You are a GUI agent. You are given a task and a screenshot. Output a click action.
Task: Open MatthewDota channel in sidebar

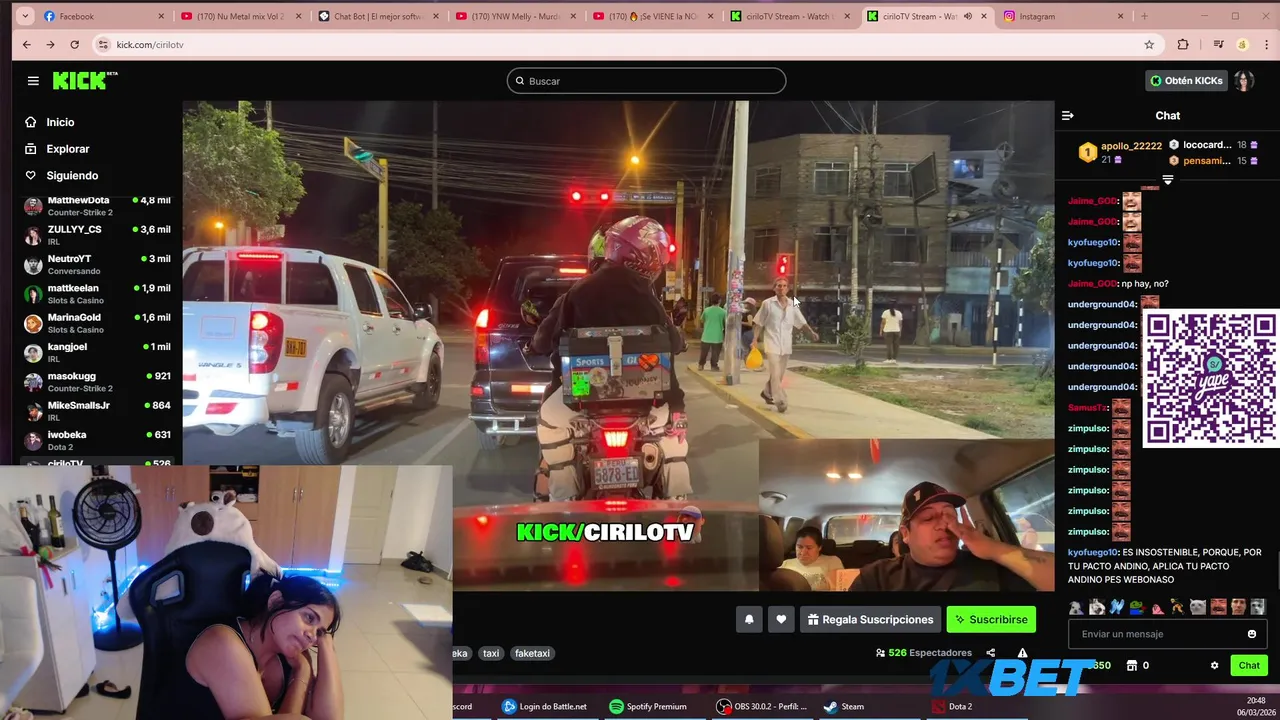tap(98, 206)
